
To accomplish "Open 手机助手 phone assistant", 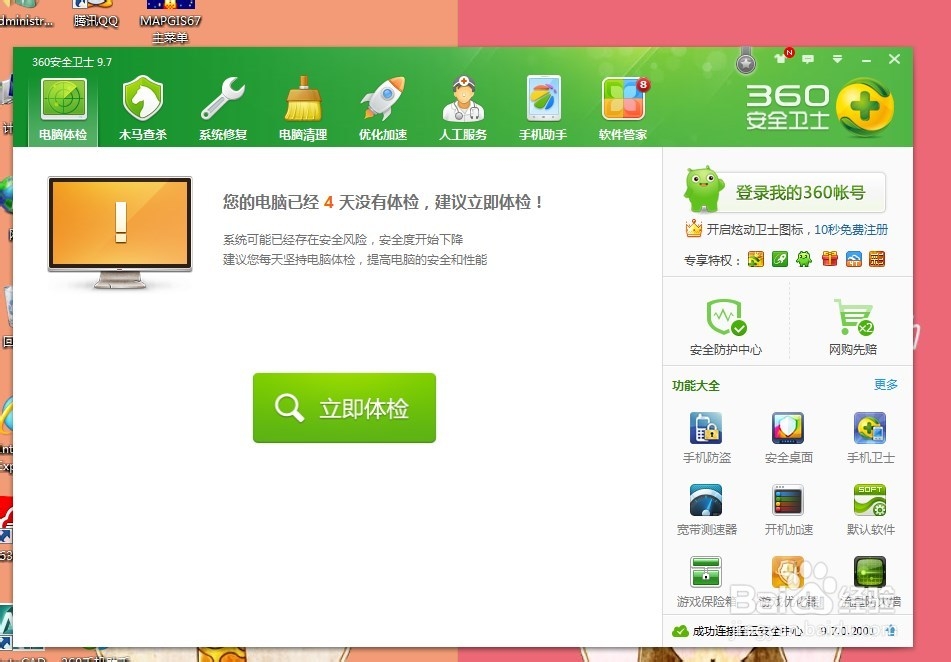I will [x=543, y=110].
